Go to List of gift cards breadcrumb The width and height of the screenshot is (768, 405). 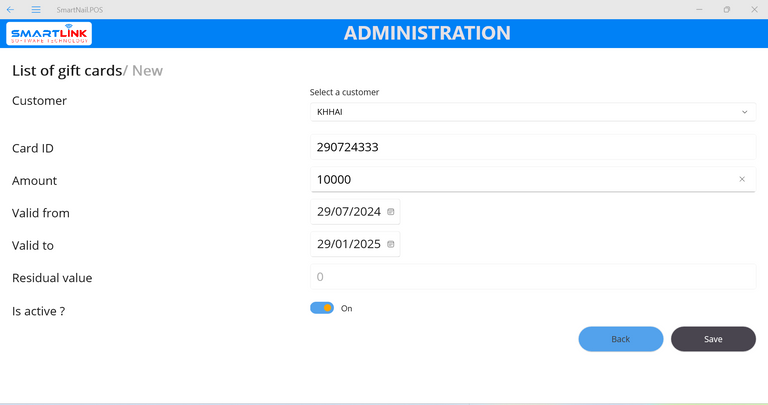[66, 71]
